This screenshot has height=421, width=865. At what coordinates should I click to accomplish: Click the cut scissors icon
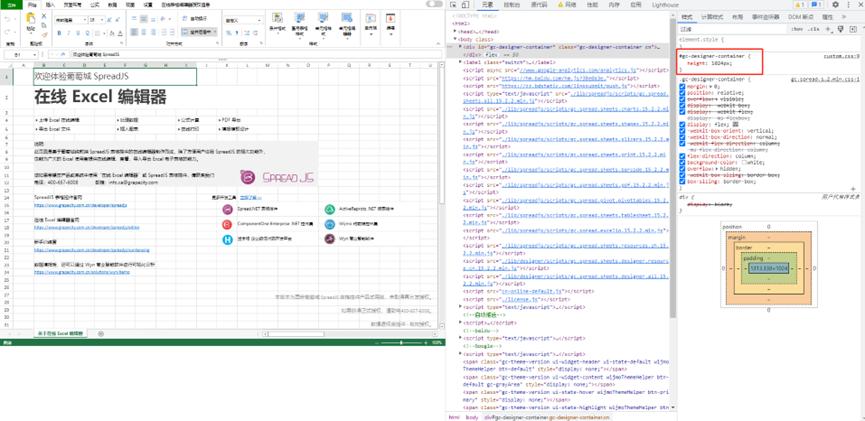tap(44, 16)
